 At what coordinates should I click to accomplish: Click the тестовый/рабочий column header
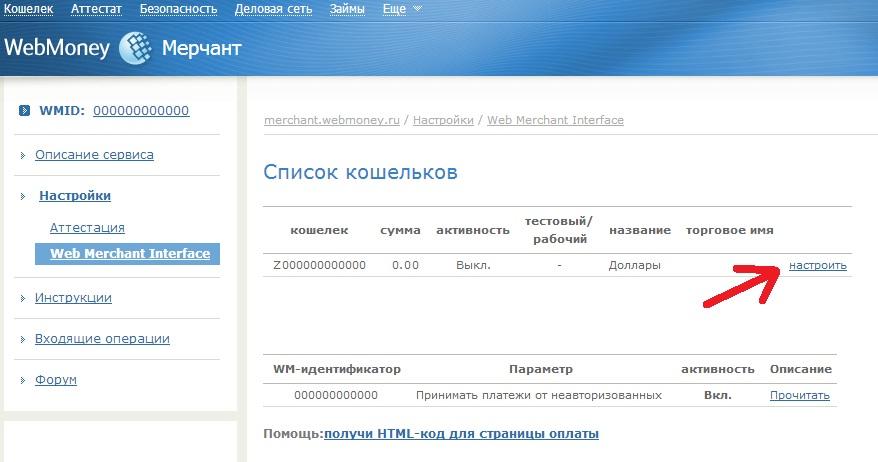pyautogui.click(x=559, y=230)
